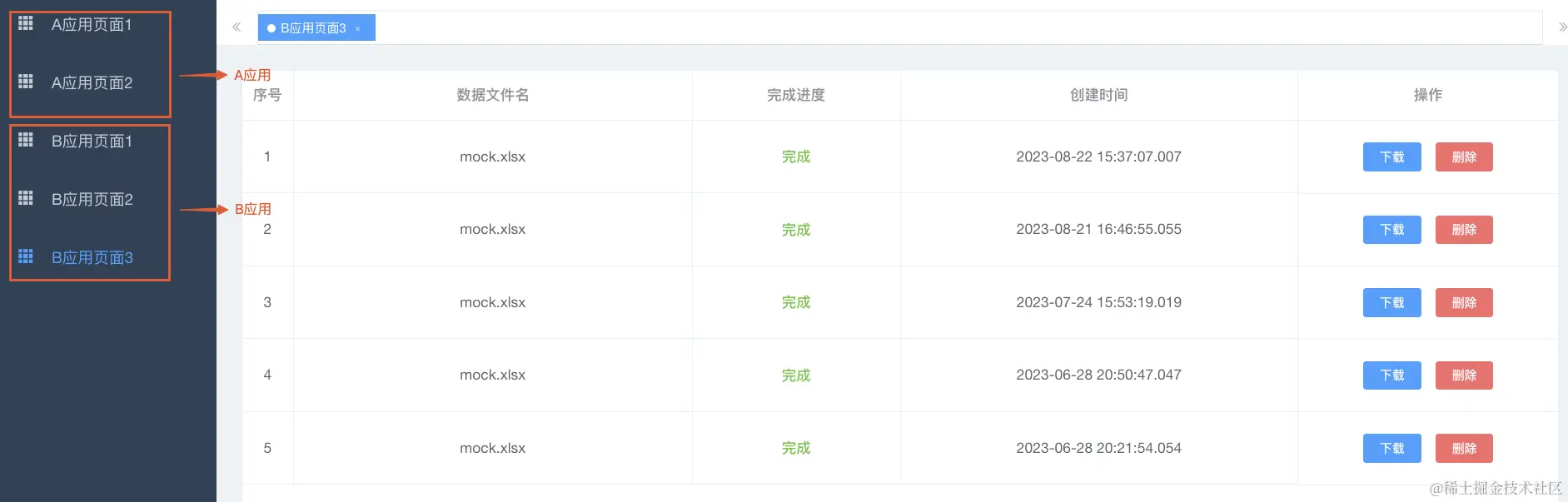Open B应用页面2 in sidebar

pyautogui.click(x=92, y=200)
